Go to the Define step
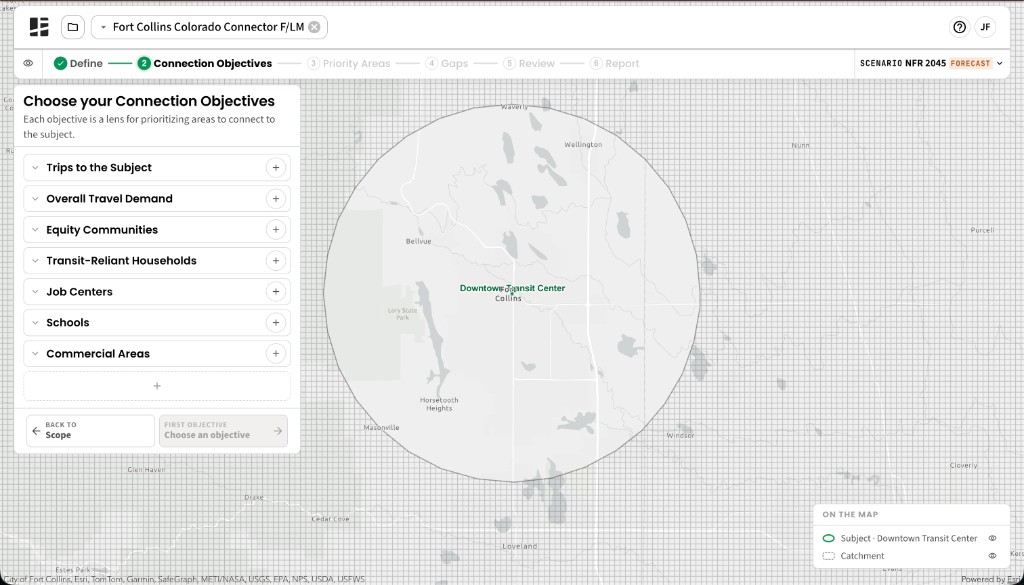This screenshot has width=1024, height=585. click(x=78, y=63)
